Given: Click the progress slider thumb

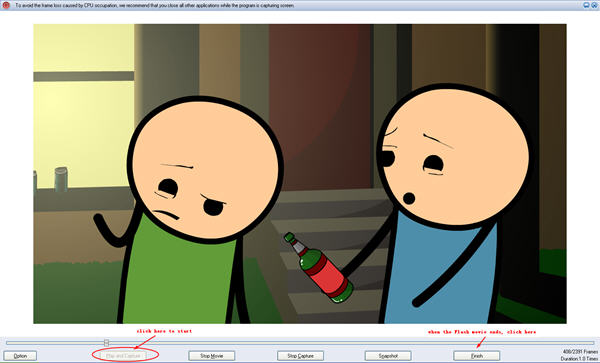Looking at the screenshot, I should point(106,342).
